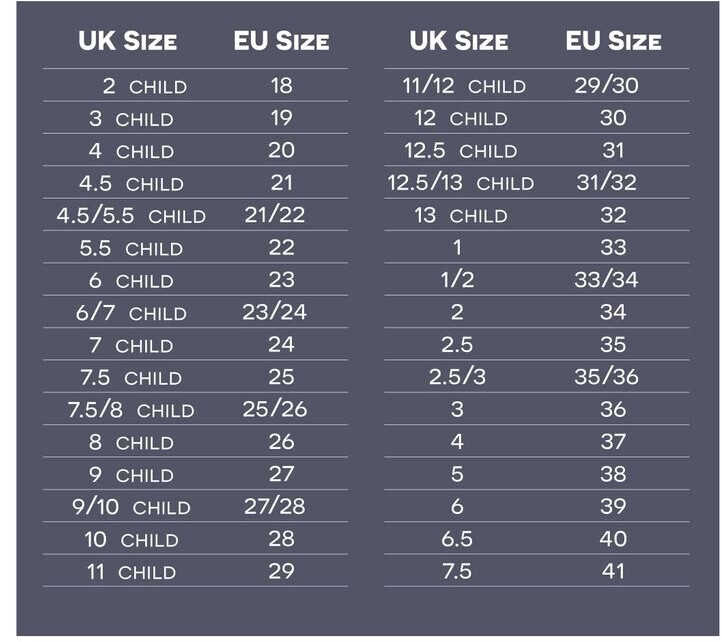Click the EU size 25/26 cell

pyautogui.click(x=275, y=410)
